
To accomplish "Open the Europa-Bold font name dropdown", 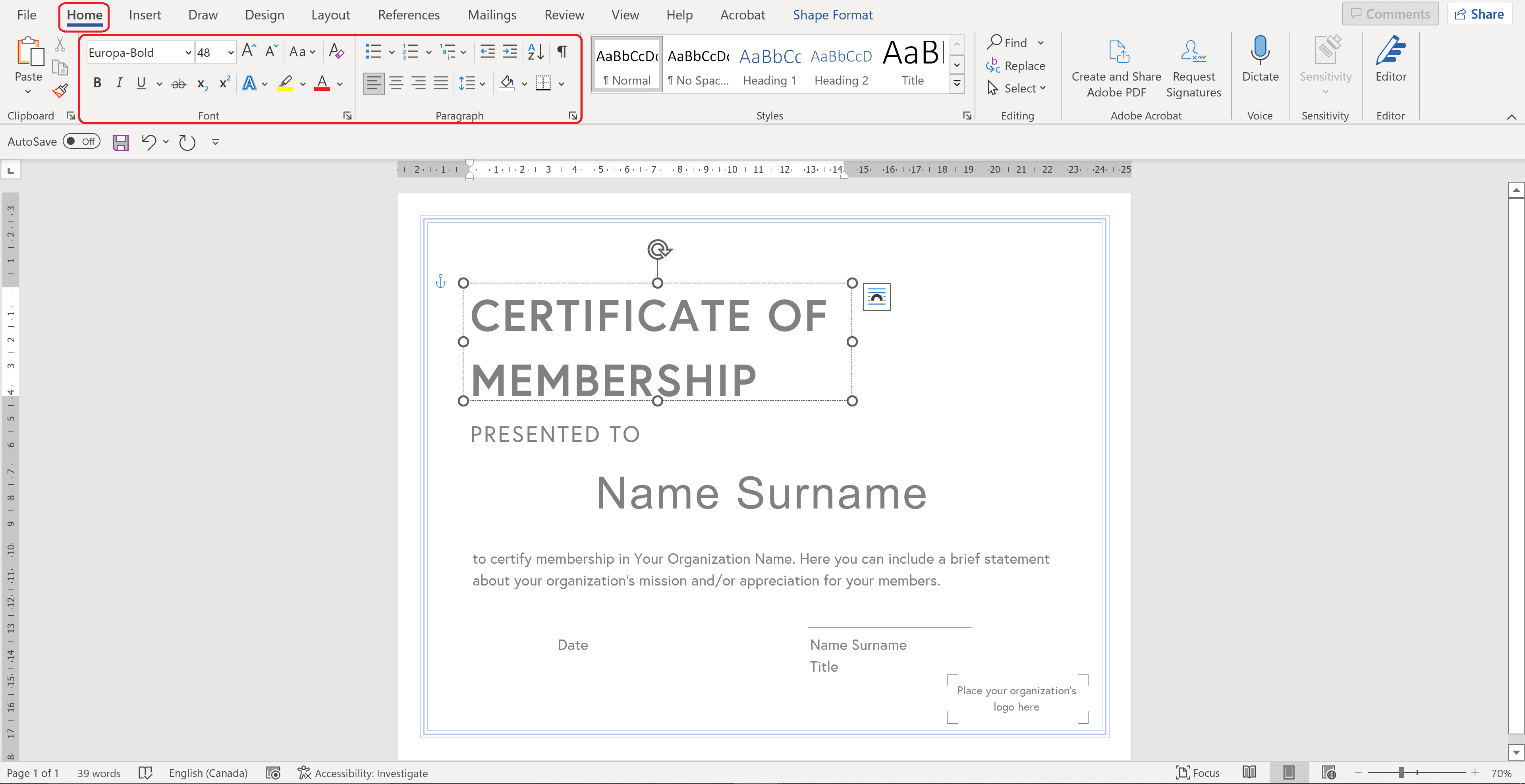I will tap(188, 53).
